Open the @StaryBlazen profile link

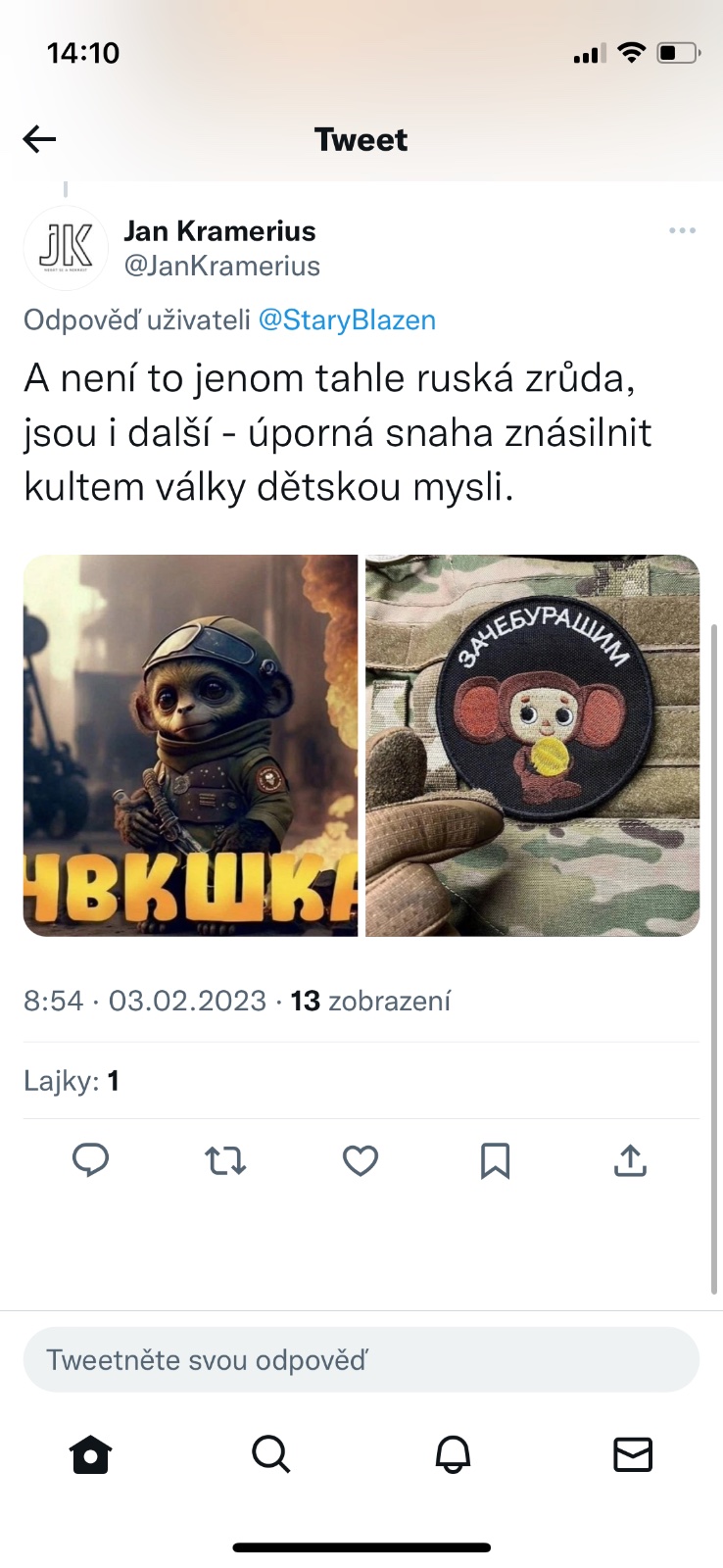coord(347,320)
